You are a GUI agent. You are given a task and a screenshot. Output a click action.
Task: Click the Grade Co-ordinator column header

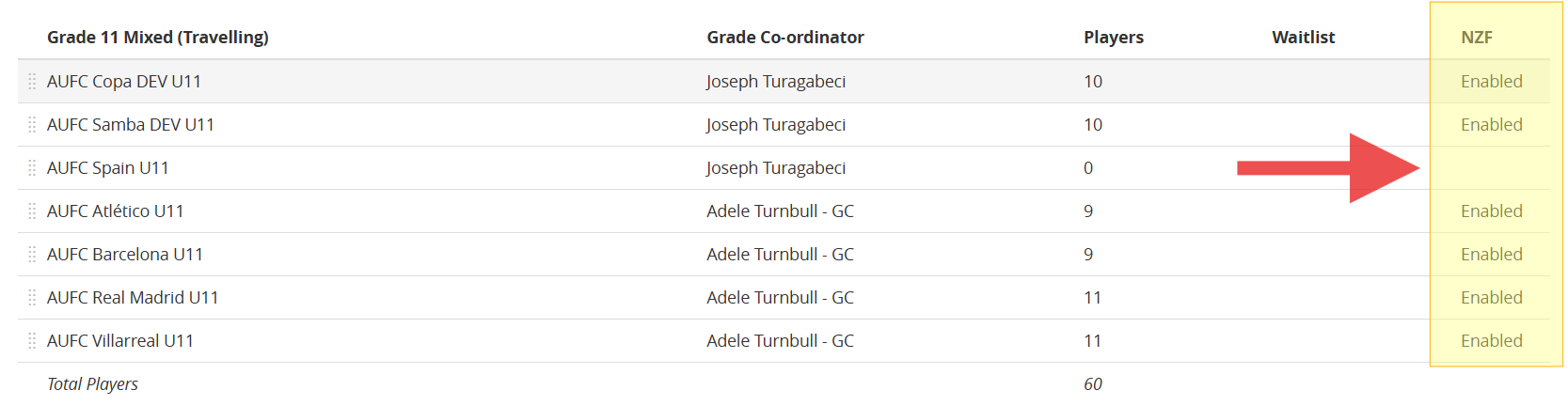[x=785, y=38]
